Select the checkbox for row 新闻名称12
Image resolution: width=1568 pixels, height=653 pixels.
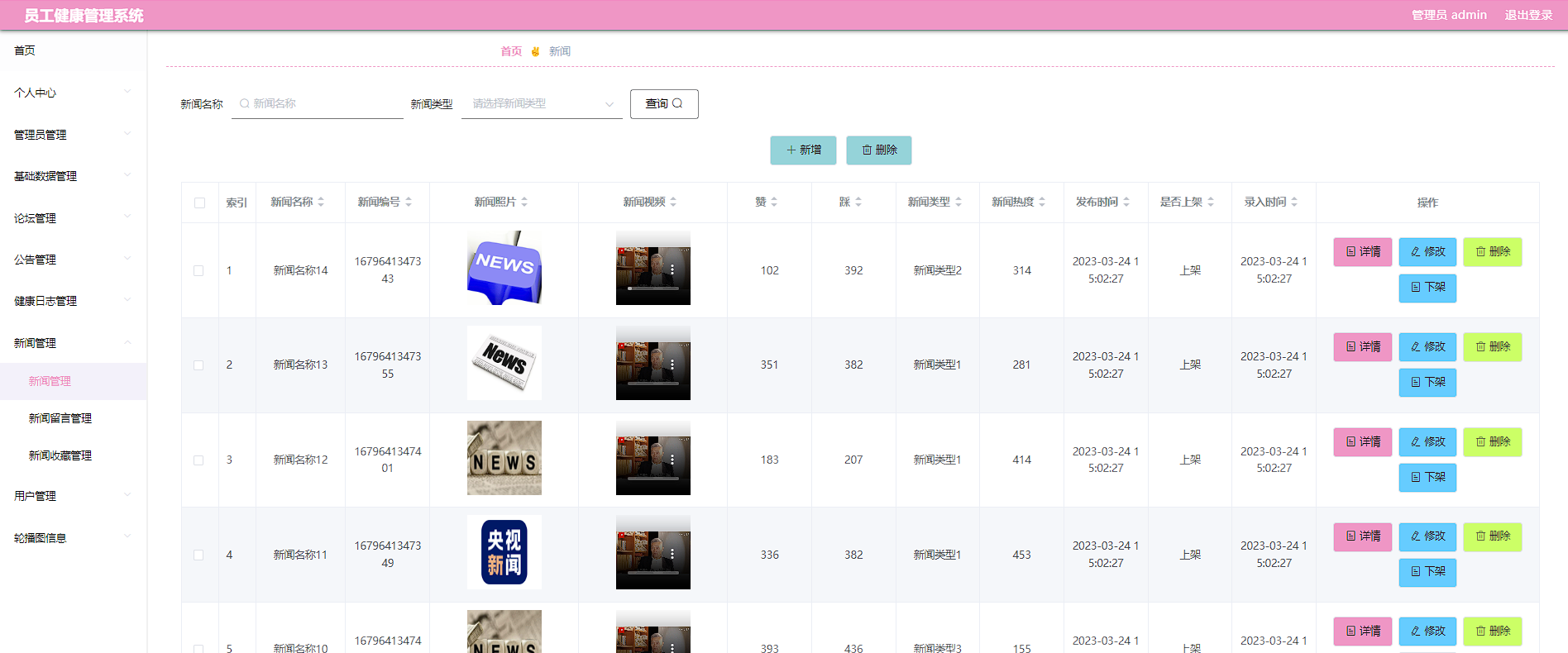click(198, 460)
